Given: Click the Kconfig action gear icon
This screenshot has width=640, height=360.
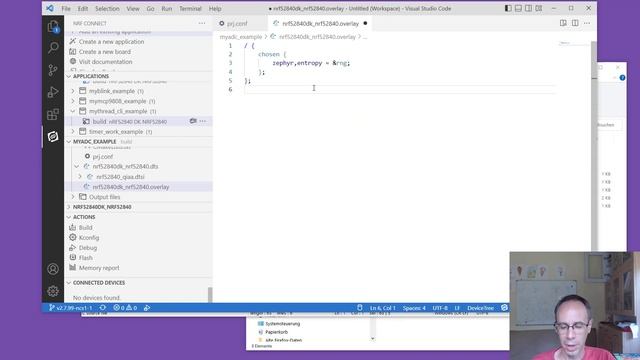Looking at the screenshot, I should click(x=73, y=237).
